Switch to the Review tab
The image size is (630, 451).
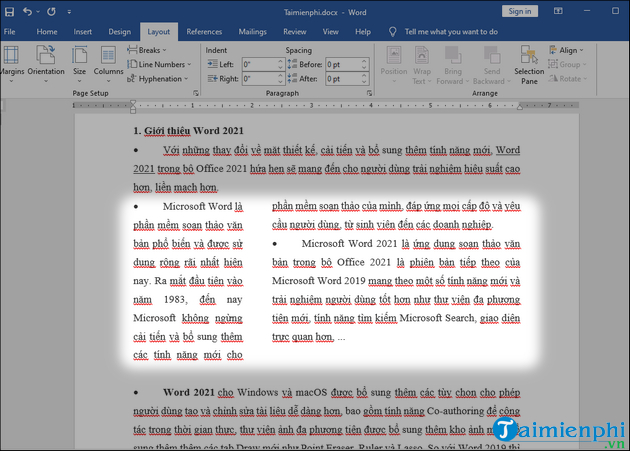pos(295,32)
